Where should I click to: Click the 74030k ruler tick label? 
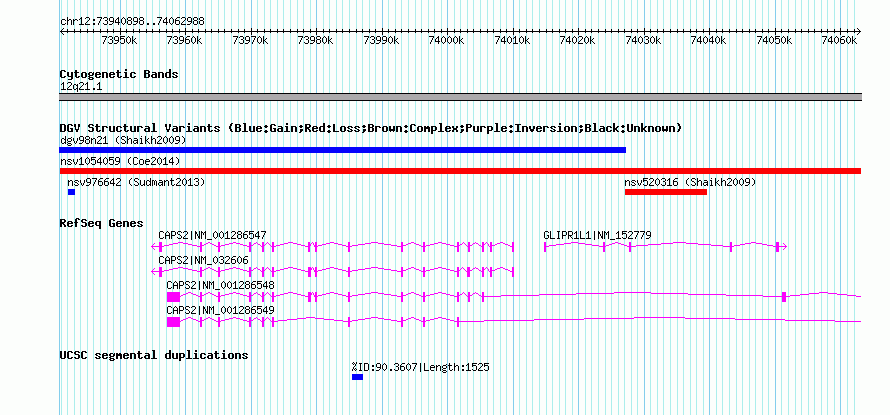tap(644, 40)
